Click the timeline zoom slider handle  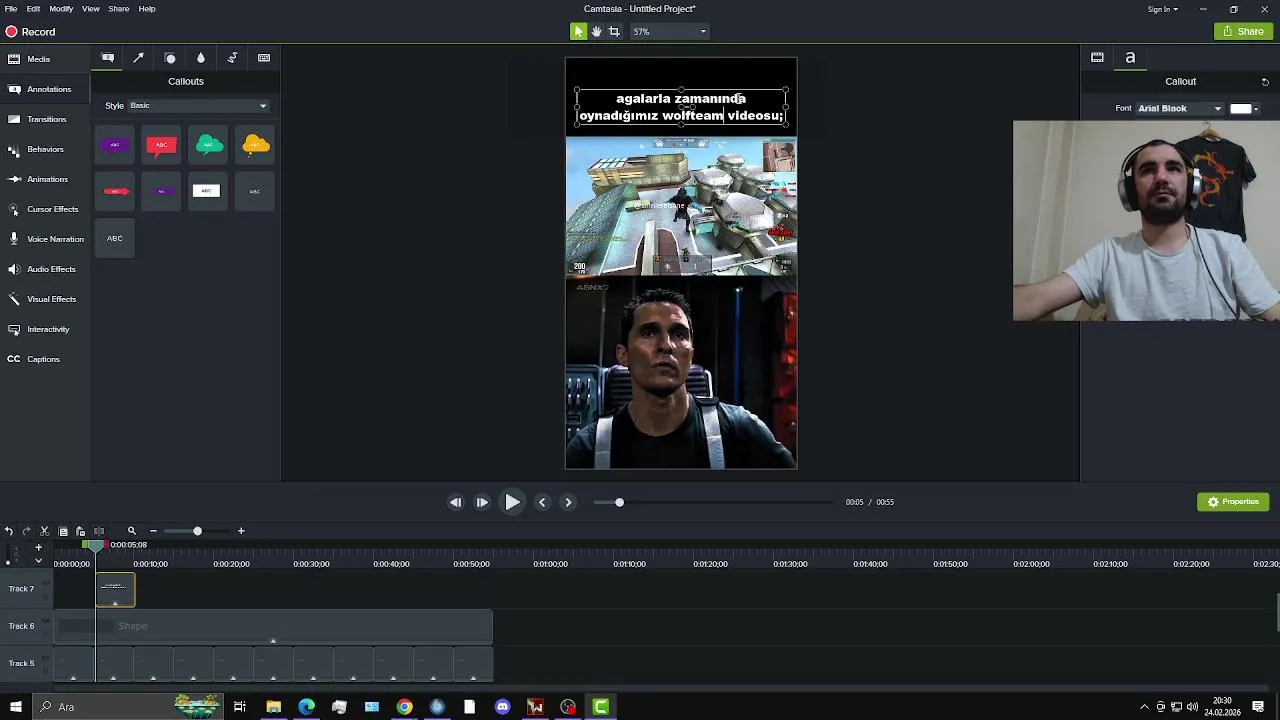tap(197, 531)
